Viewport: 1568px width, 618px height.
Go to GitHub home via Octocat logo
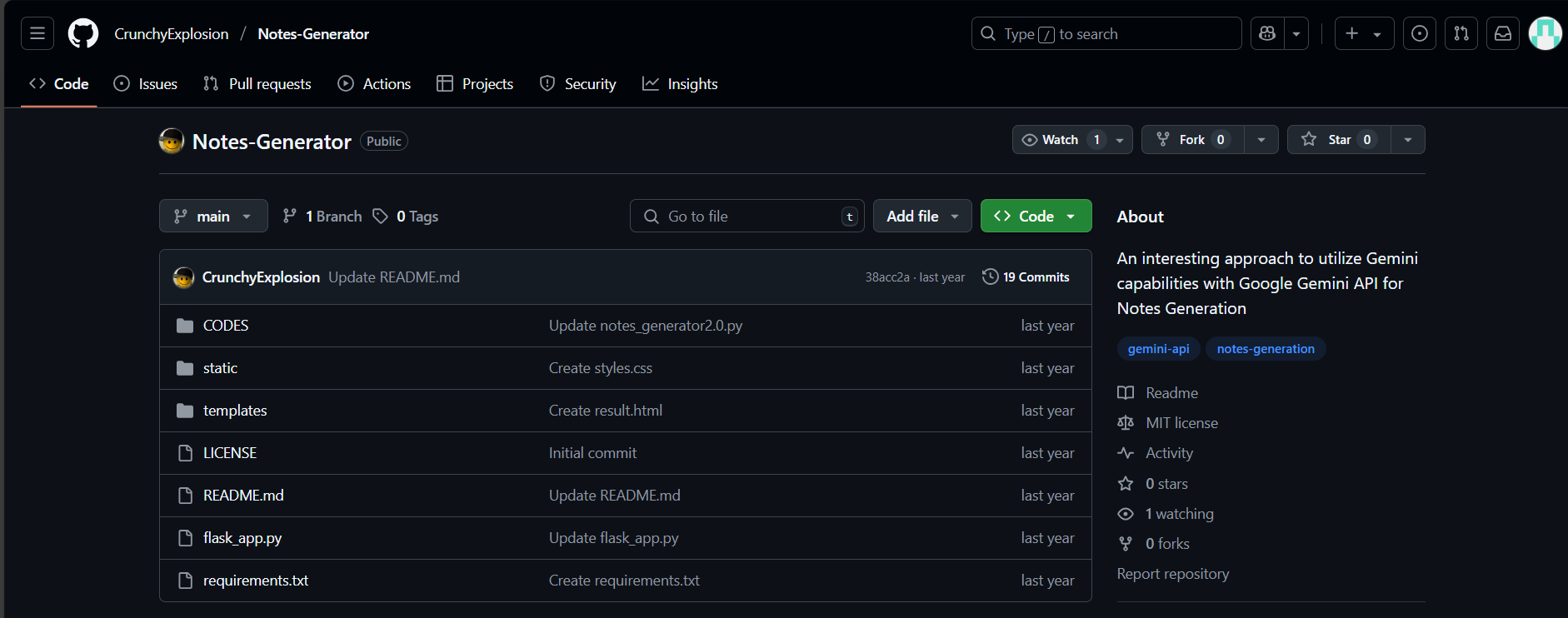(83, 33)
